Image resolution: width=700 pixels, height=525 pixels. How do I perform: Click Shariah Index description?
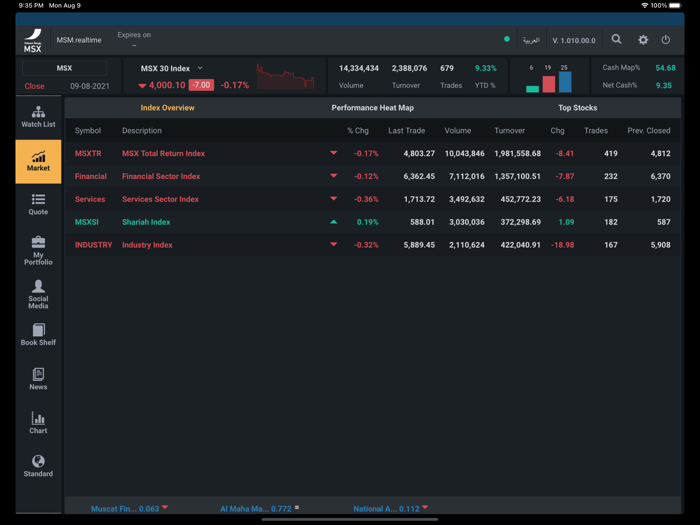point(146,222)
